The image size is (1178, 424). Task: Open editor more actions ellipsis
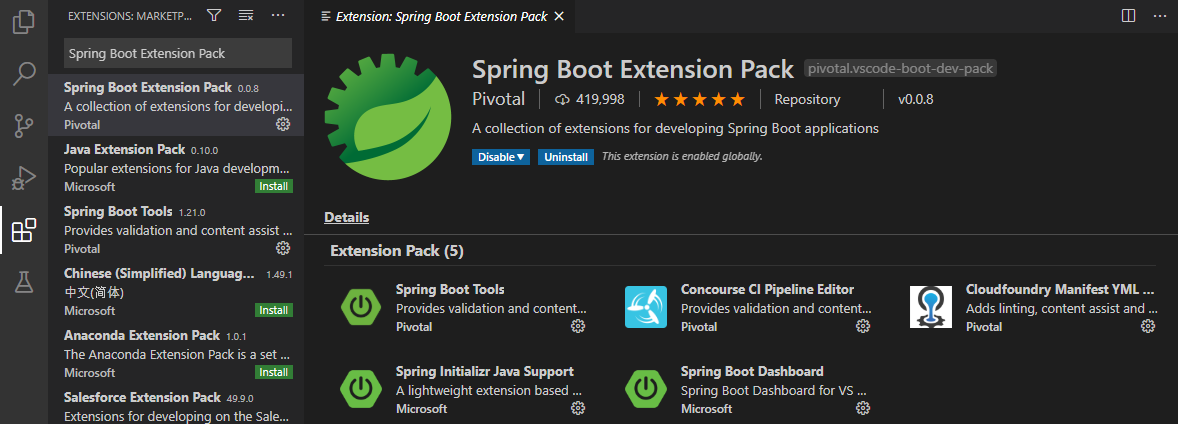tap(1160, 15)
